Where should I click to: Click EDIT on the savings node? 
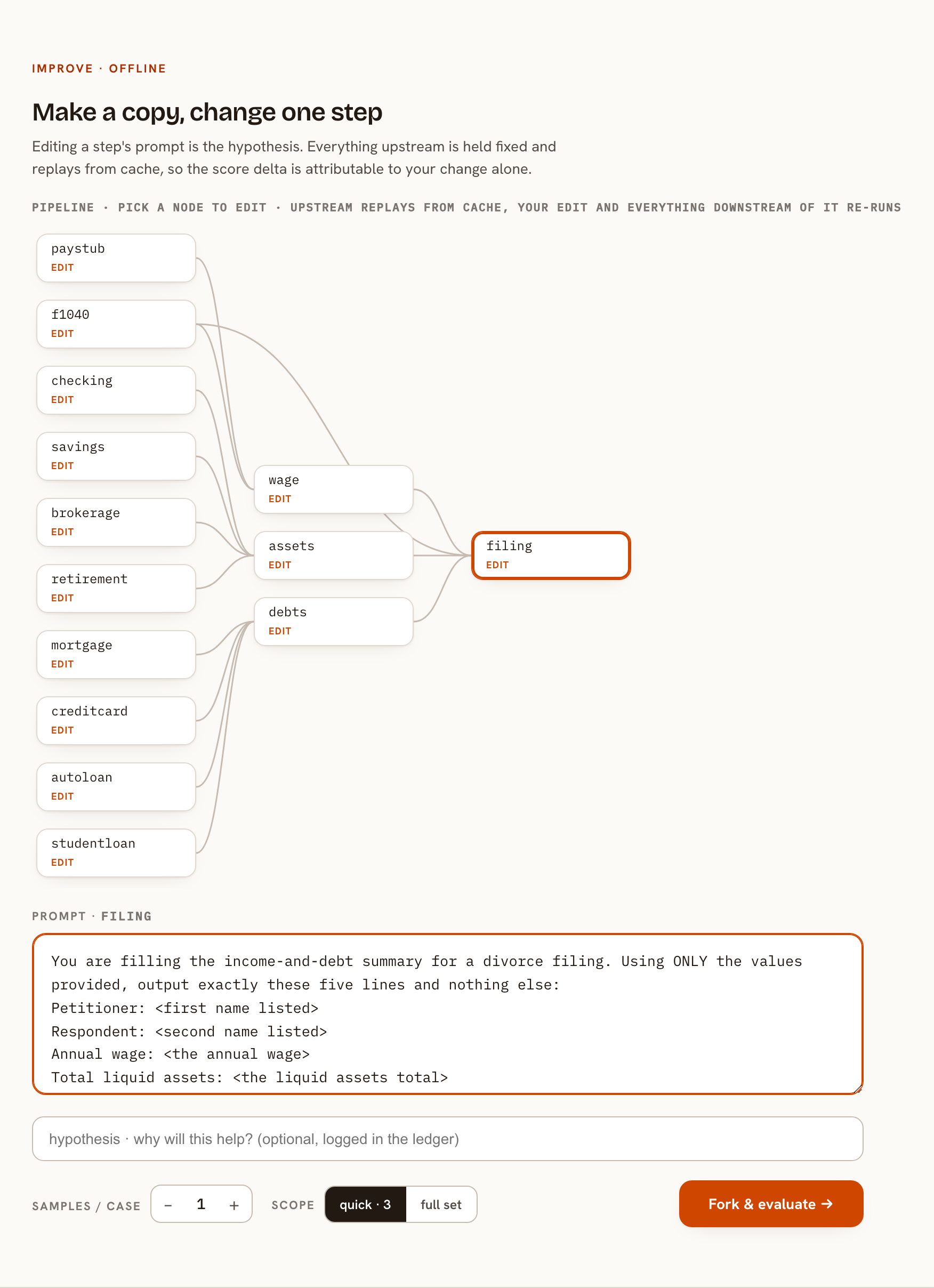[x=62, y=466]
